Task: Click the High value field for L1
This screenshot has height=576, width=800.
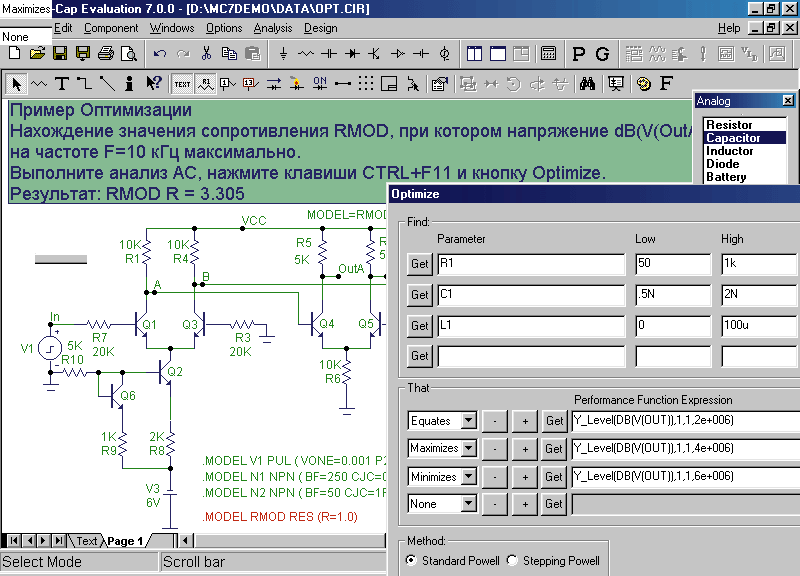Action: [x=760, y=325]
